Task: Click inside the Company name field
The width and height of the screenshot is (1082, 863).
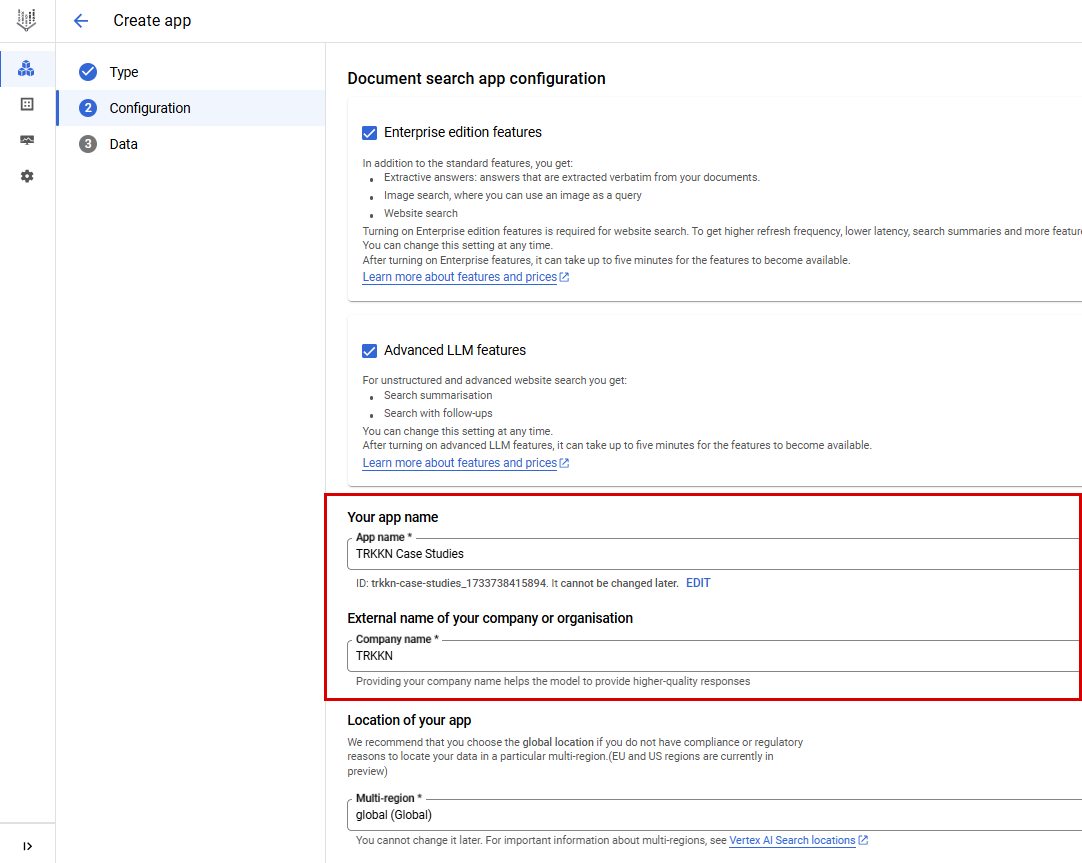Action: point(600,655)
